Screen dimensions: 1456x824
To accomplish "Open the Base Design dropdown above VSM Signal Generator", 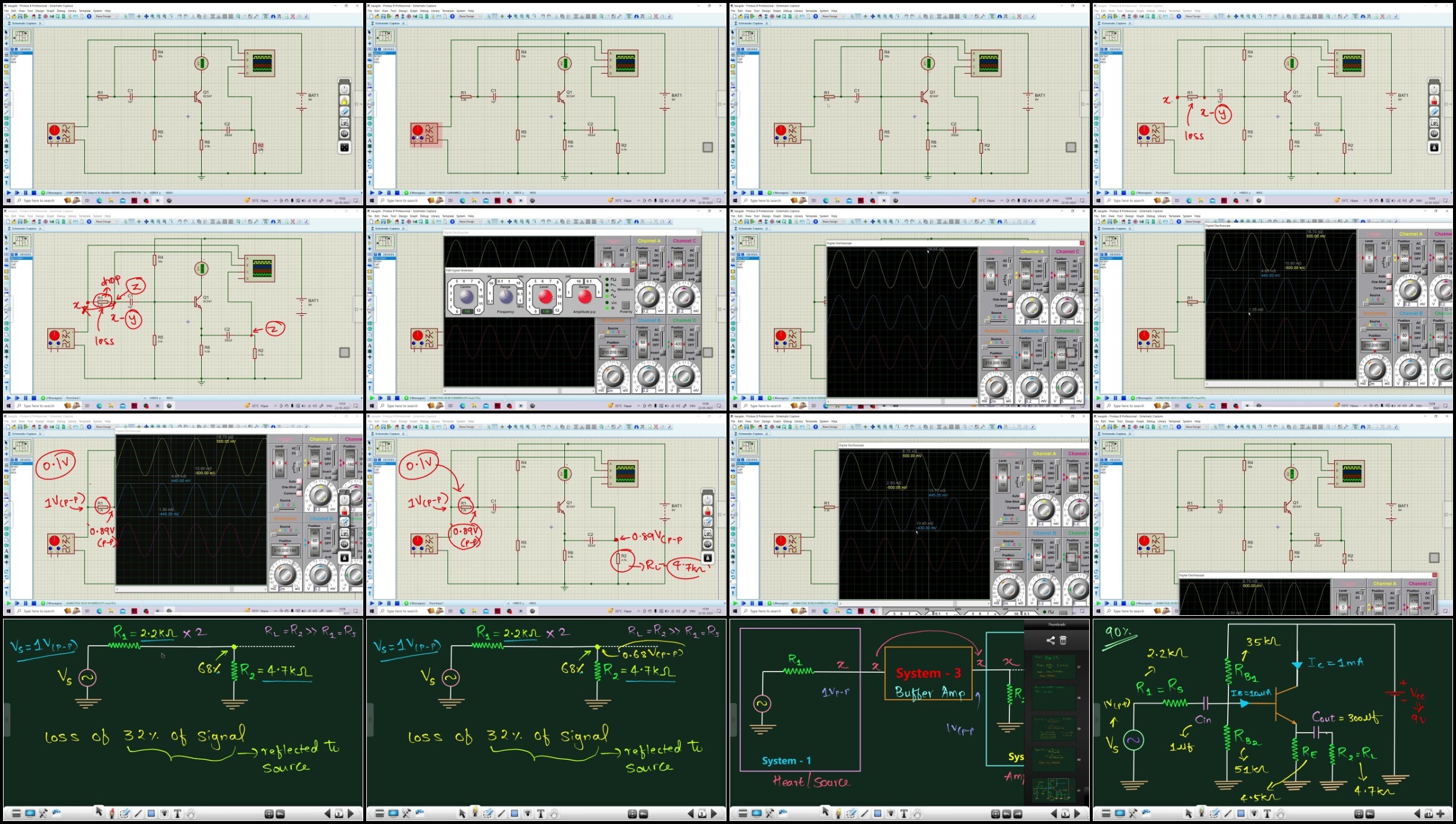I will point(470,221).
